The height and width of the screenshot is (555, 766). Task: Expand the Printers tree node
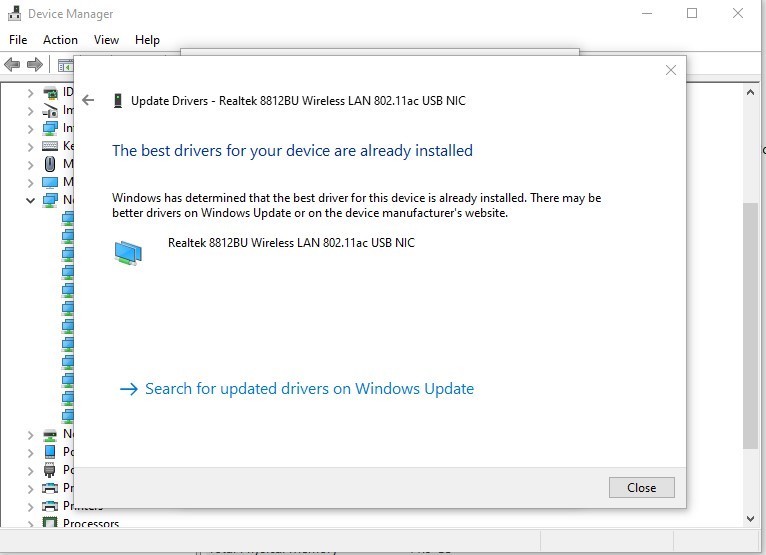[30, 506]
